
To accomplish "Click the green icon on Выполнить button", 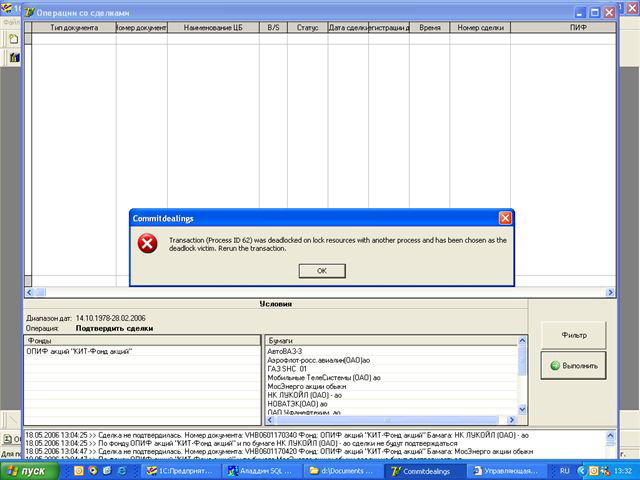I will click(x=555, y=366).
